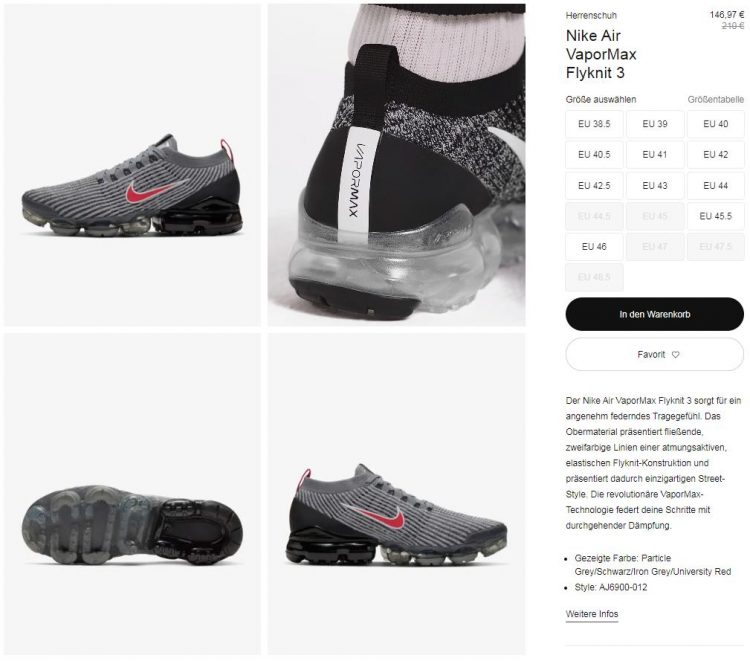Add shoe via In den Warenkorb button

pyautogui.click(x=654, y=314)
